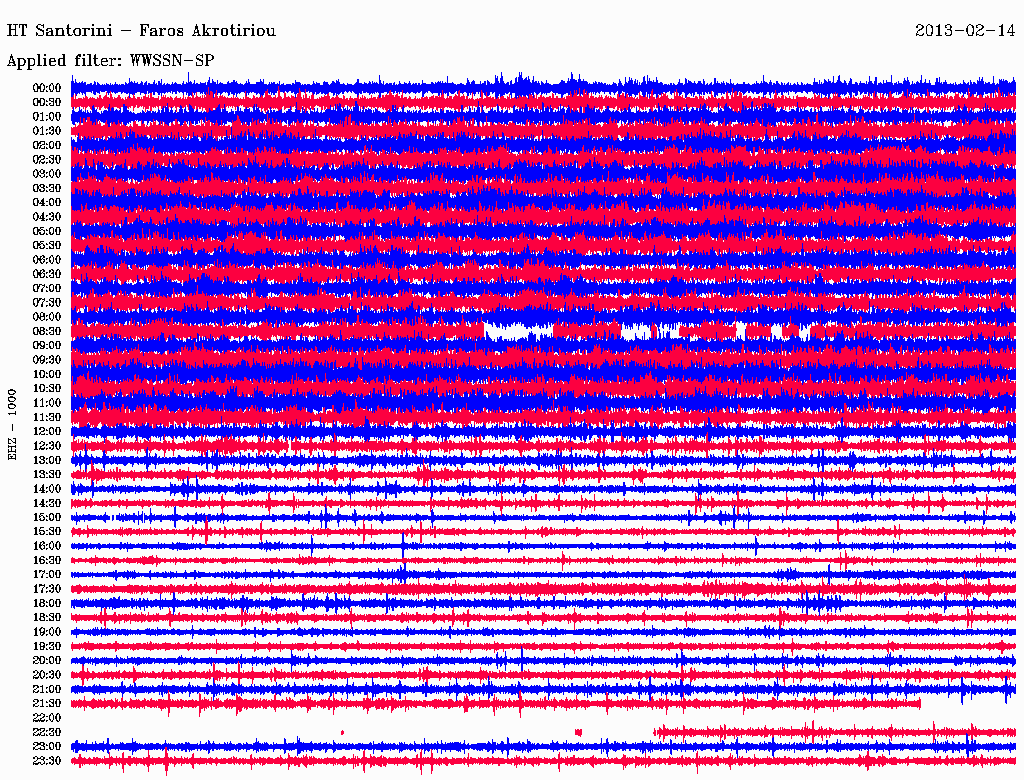Select the 22:00 time label
The width and height of the screenshot is (1024, 780).
click(47, 718)
